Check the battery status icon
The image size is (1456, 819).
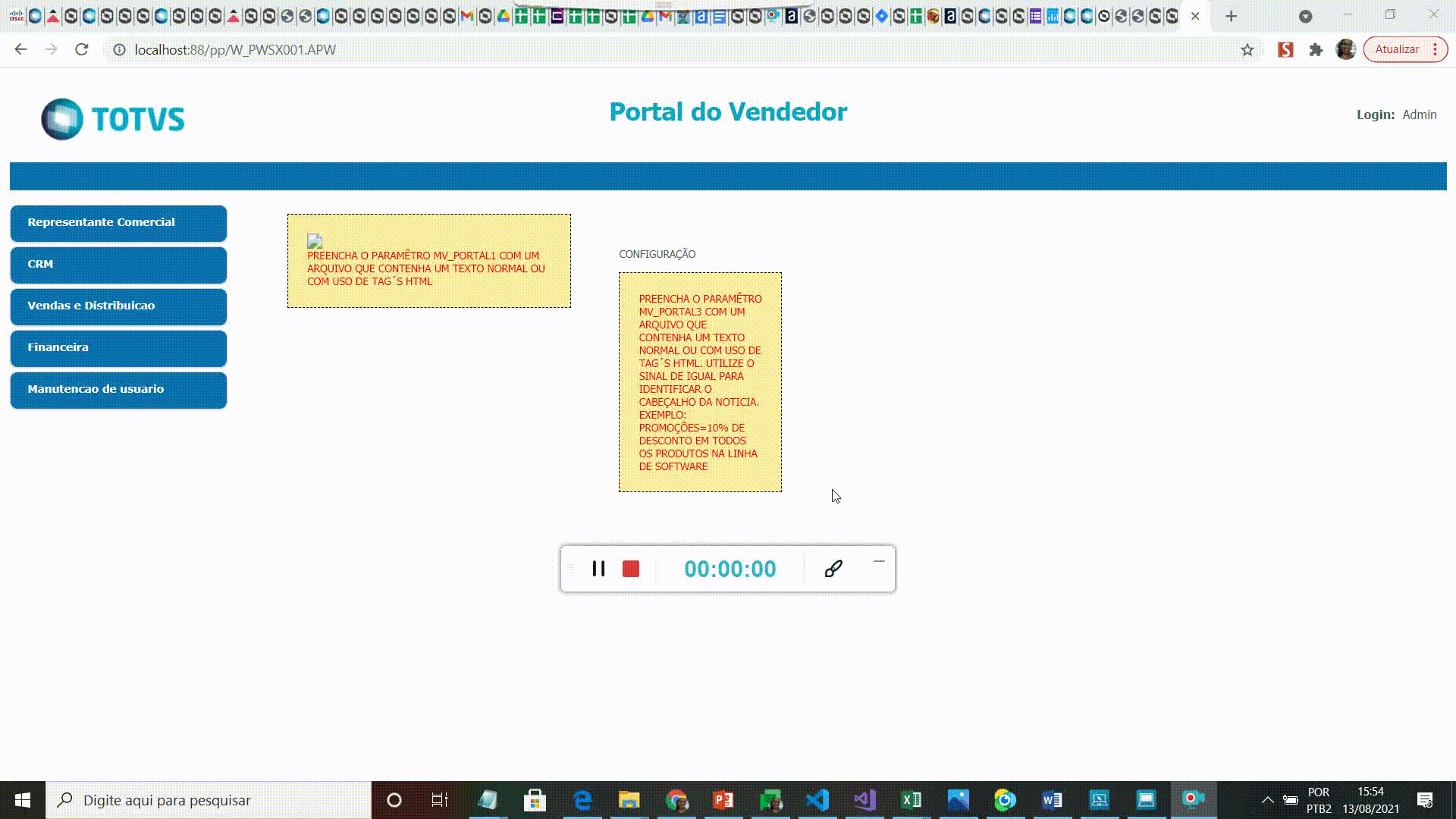point(1290,800)
